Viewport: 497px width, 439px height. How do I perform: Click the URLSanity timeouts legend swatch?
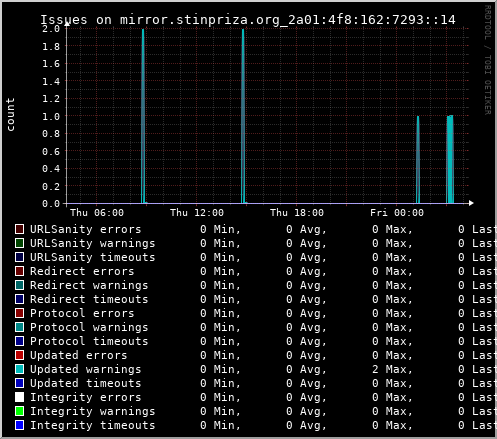pyautogui.click(x=19, y=257)
